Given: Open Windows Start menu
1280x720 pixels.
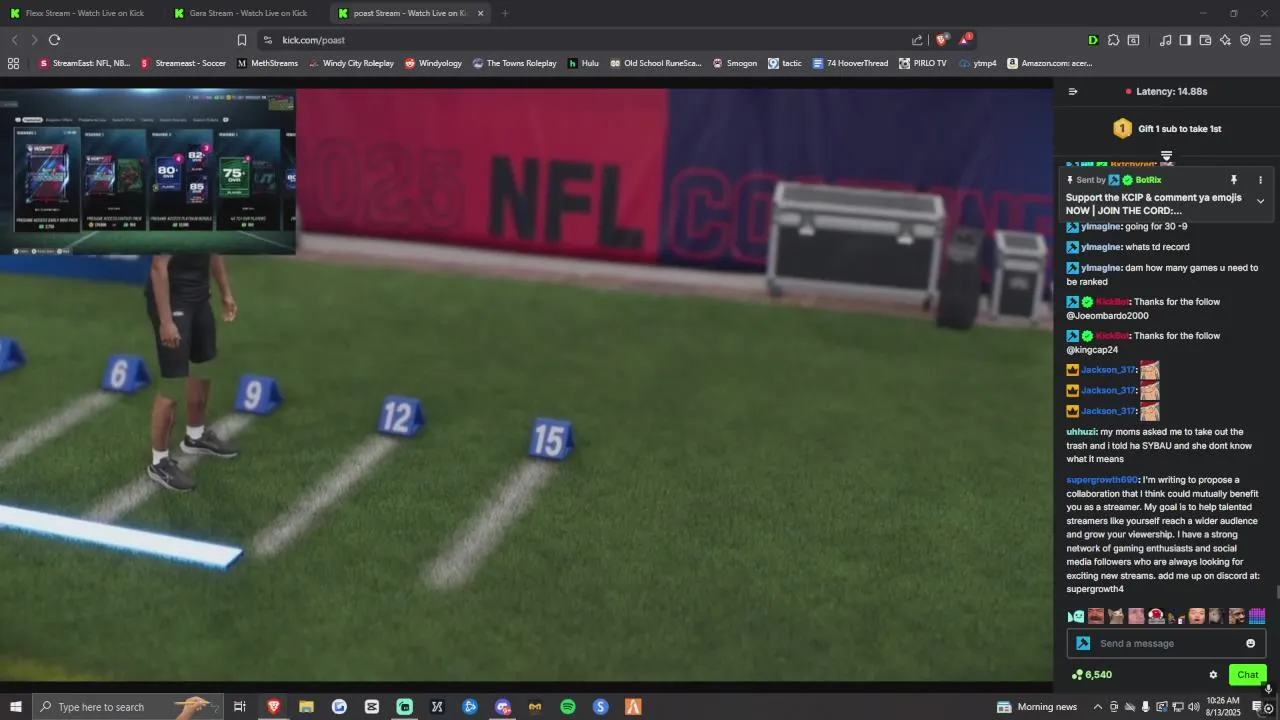Looking at the screenshot, I should point(15,707).
